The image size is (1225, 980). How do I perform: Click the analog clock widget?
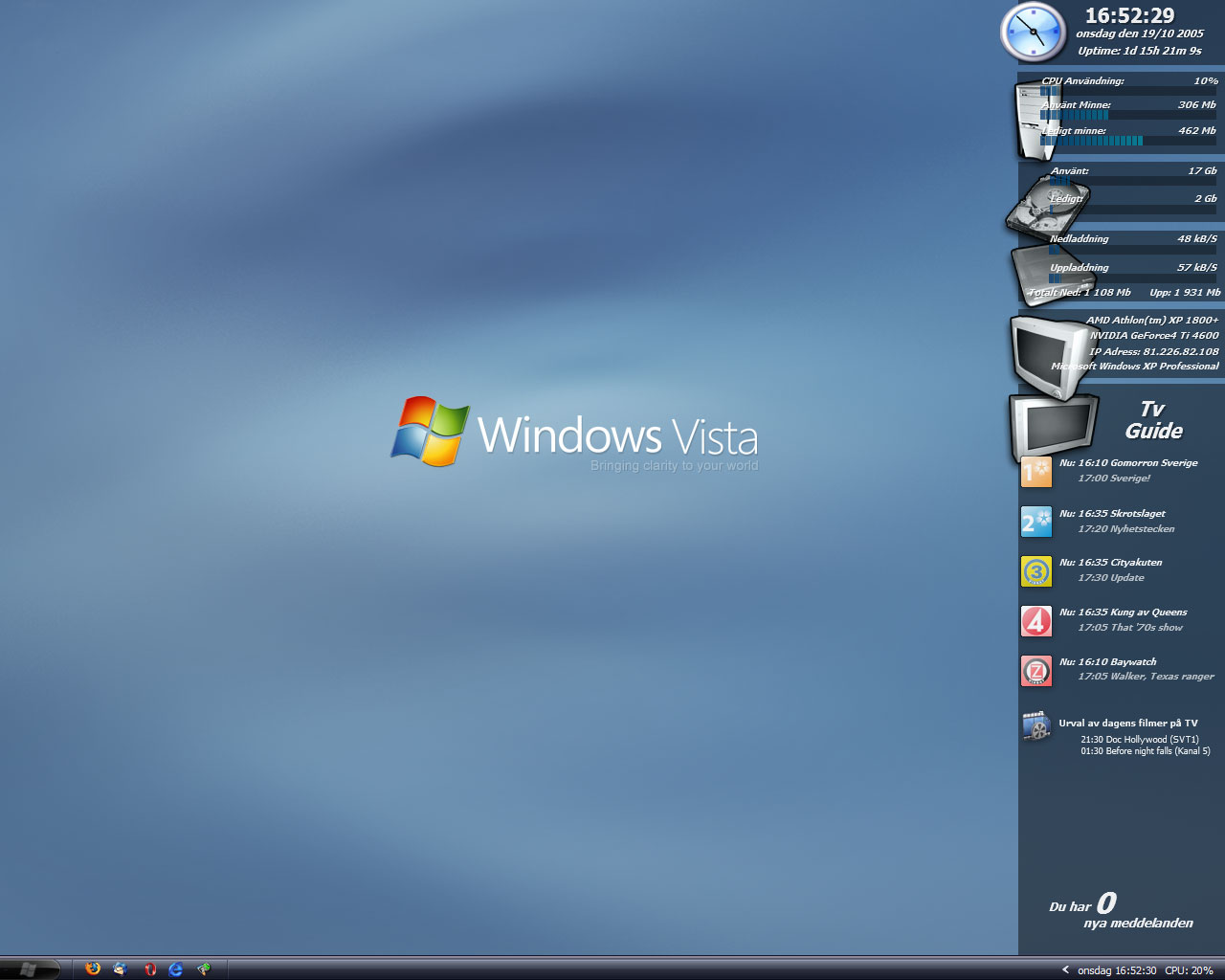click(x=1033, y=33)
